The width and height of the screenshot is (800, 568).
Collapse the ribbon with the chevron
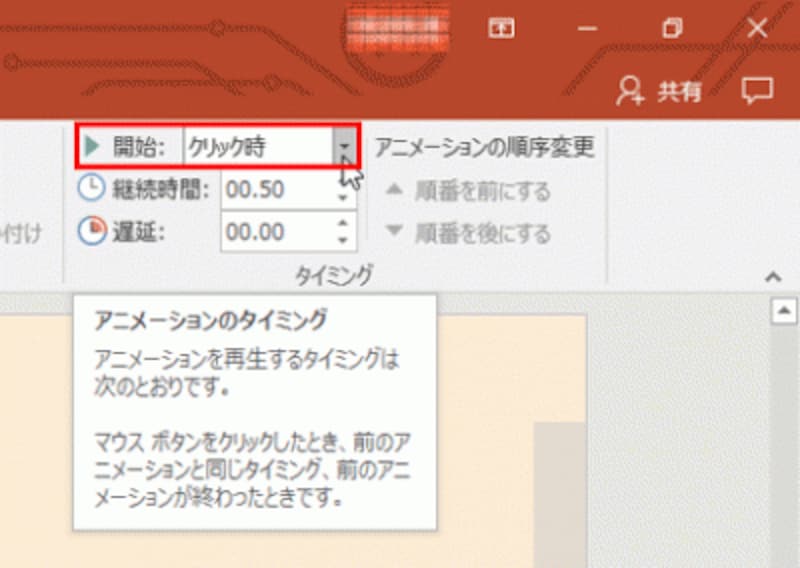click(x=773, y=277)
